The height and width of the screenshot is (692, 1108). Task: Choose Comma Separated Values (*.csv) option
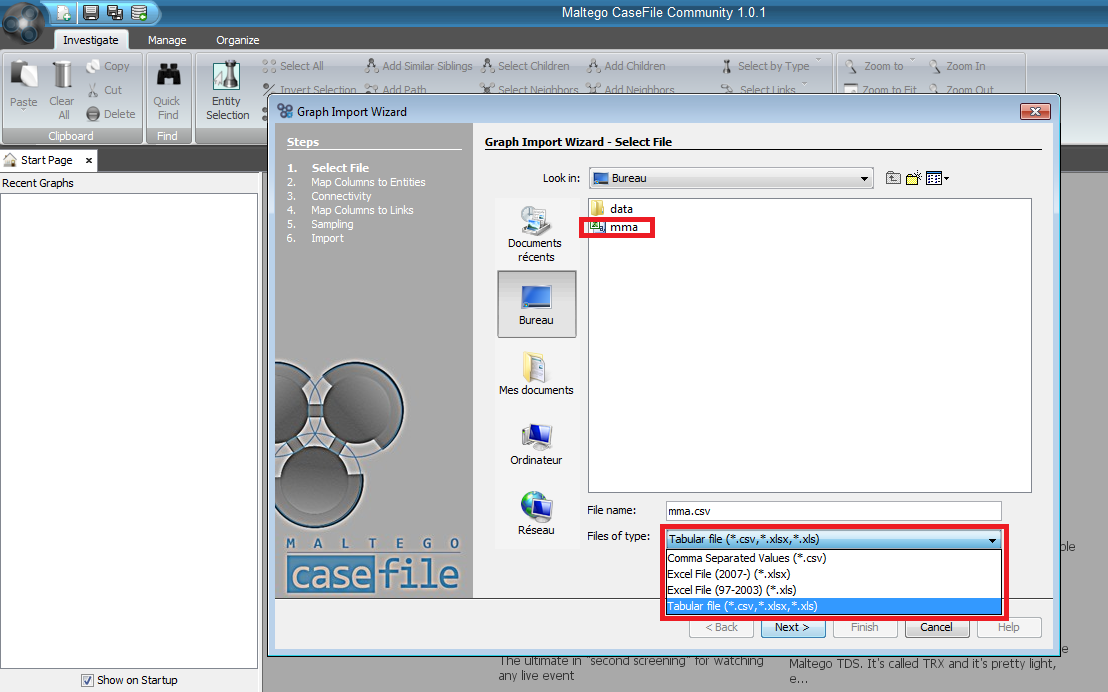click(834, 558)
